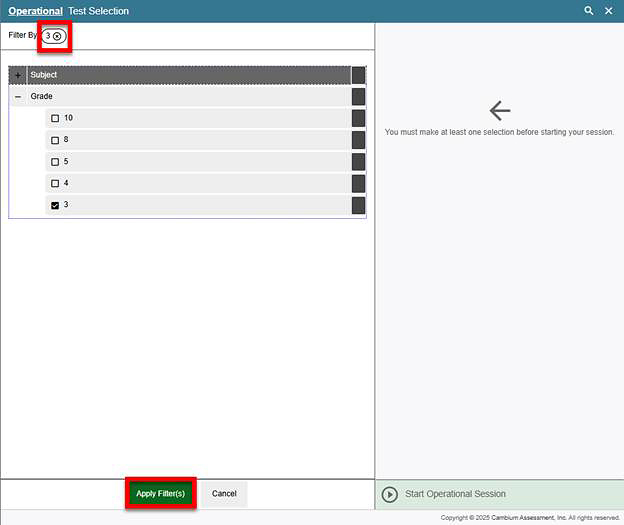Click the Cambium Assessment copyright text
Viewport: 624px width, 525px height.
(x=530, y=517)
